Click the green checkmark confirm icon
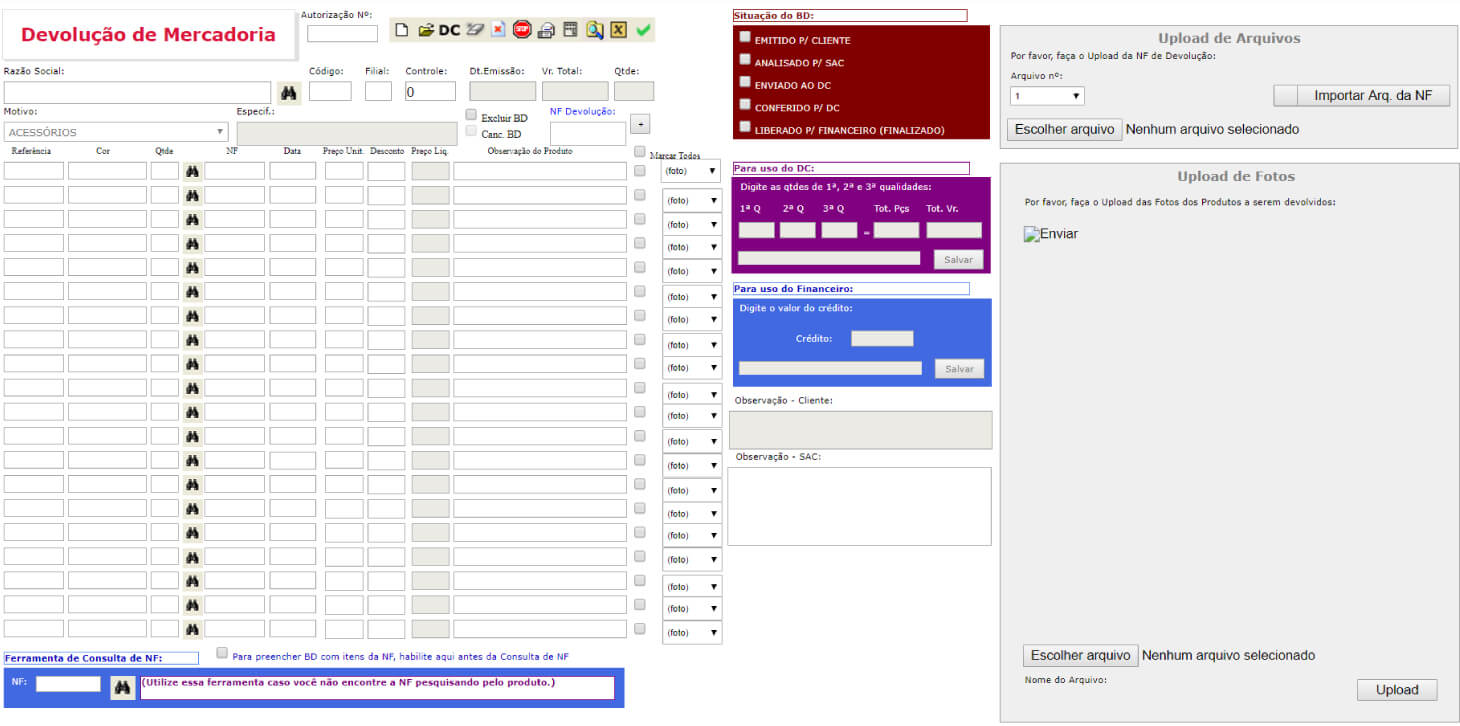Screen dimensions: 1460x726 643,30
